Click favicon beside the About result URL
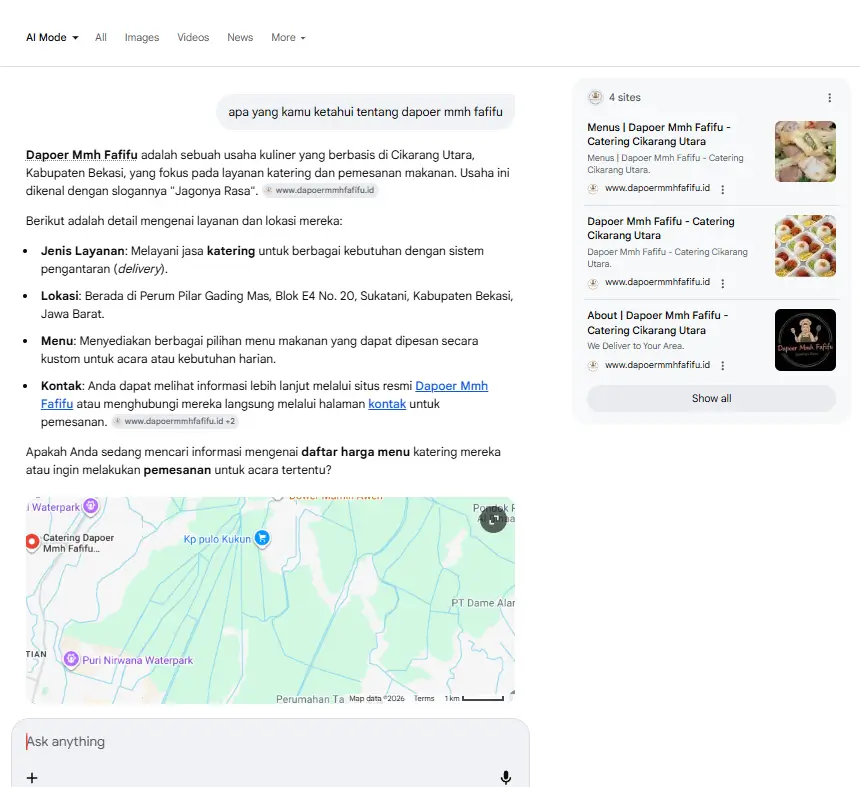 [593, 365]
